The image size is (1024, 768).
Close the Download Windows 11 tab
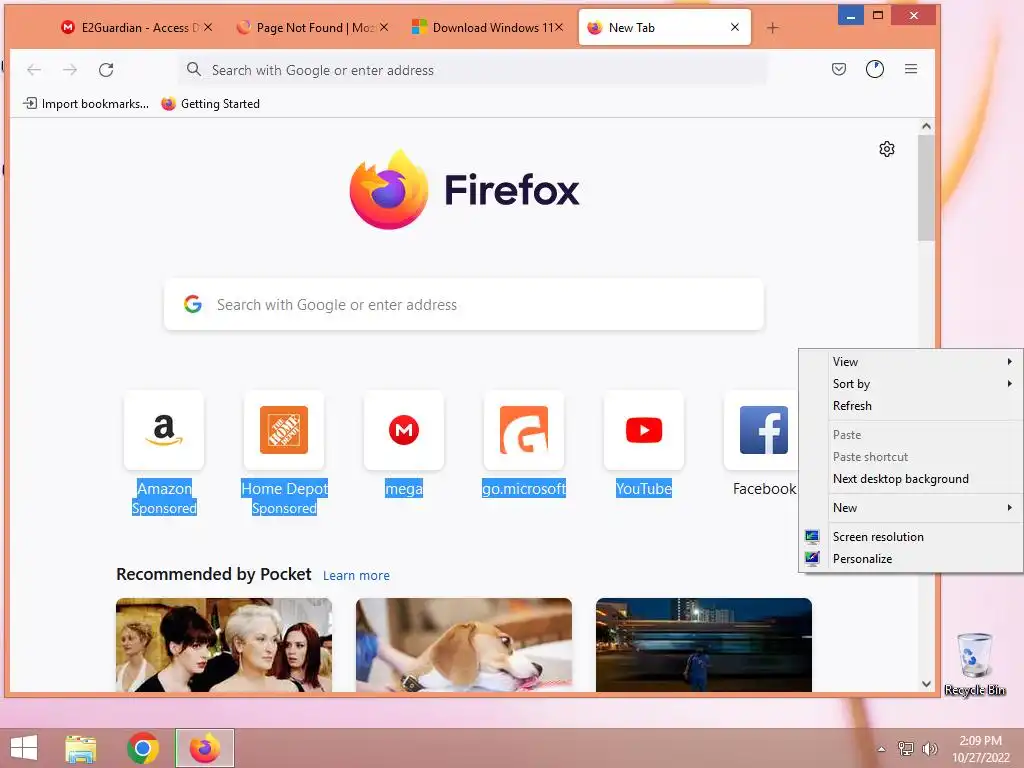tap(559, 27)
